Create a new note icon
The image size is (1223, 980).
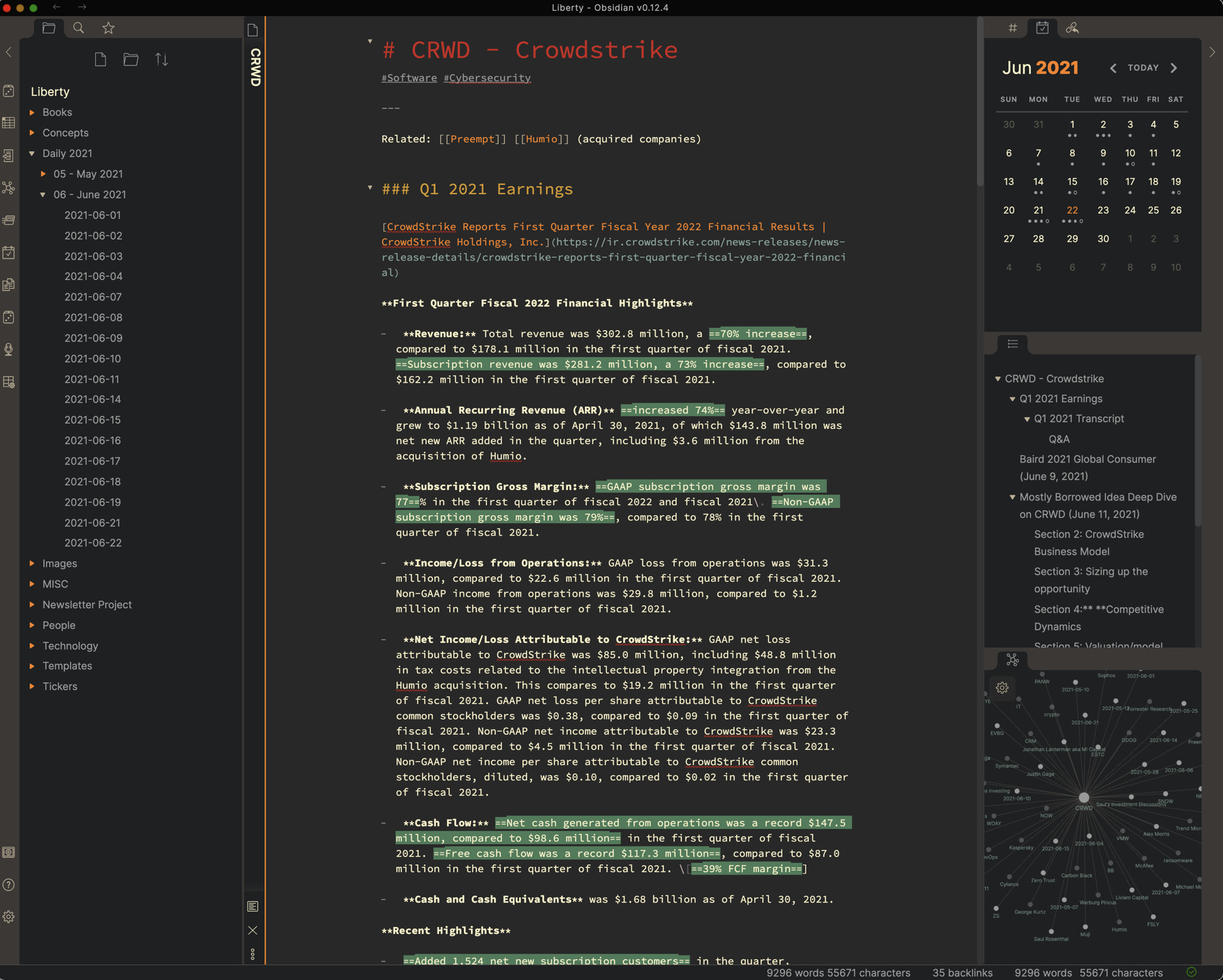click(101, 60)
